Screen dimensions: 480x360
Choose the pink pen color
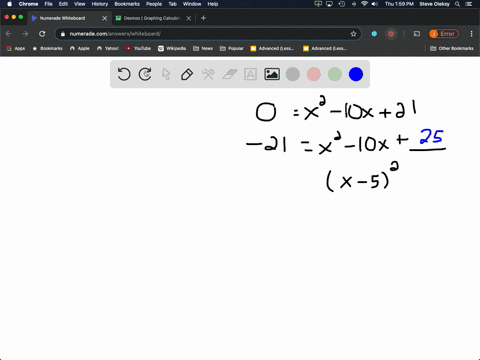pyautogui.click(x=314, y=74)
